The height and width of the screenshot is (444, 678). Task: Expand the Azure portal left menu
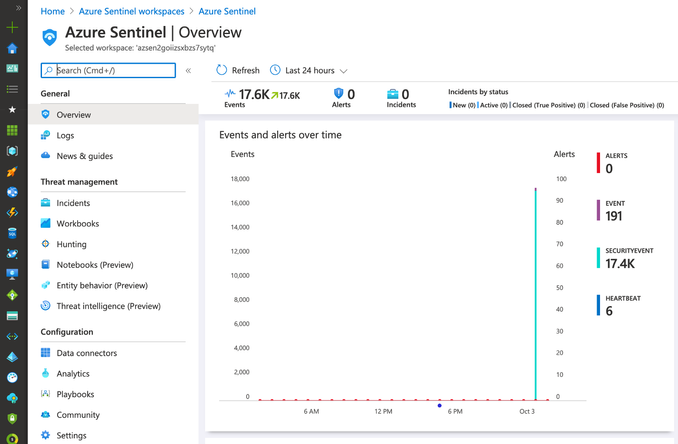click(x=18, y=8)
